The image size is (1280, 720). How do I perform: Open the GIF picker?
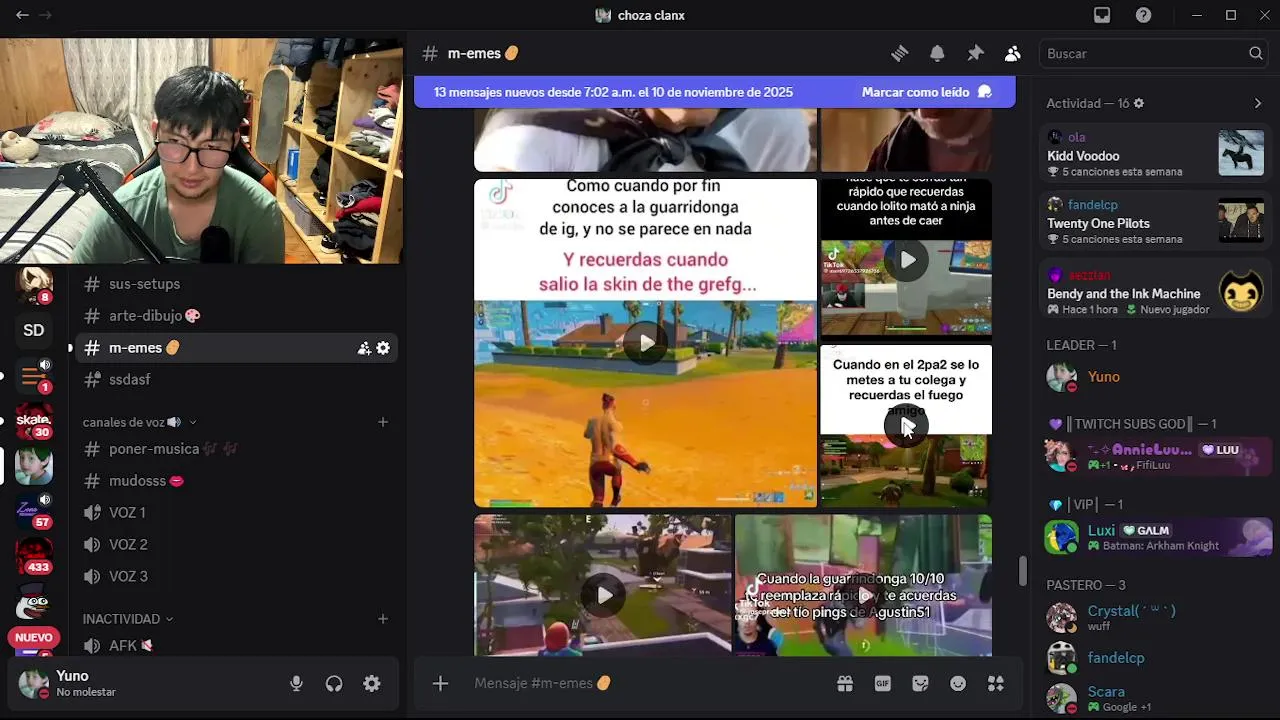coord(883,683)
